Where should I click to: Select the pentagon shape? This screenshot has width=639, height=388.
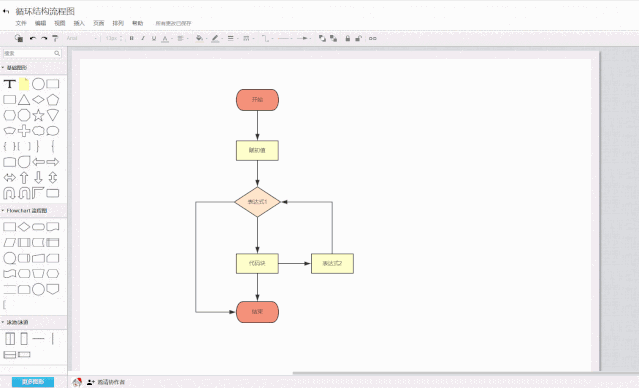coord(53,100)
